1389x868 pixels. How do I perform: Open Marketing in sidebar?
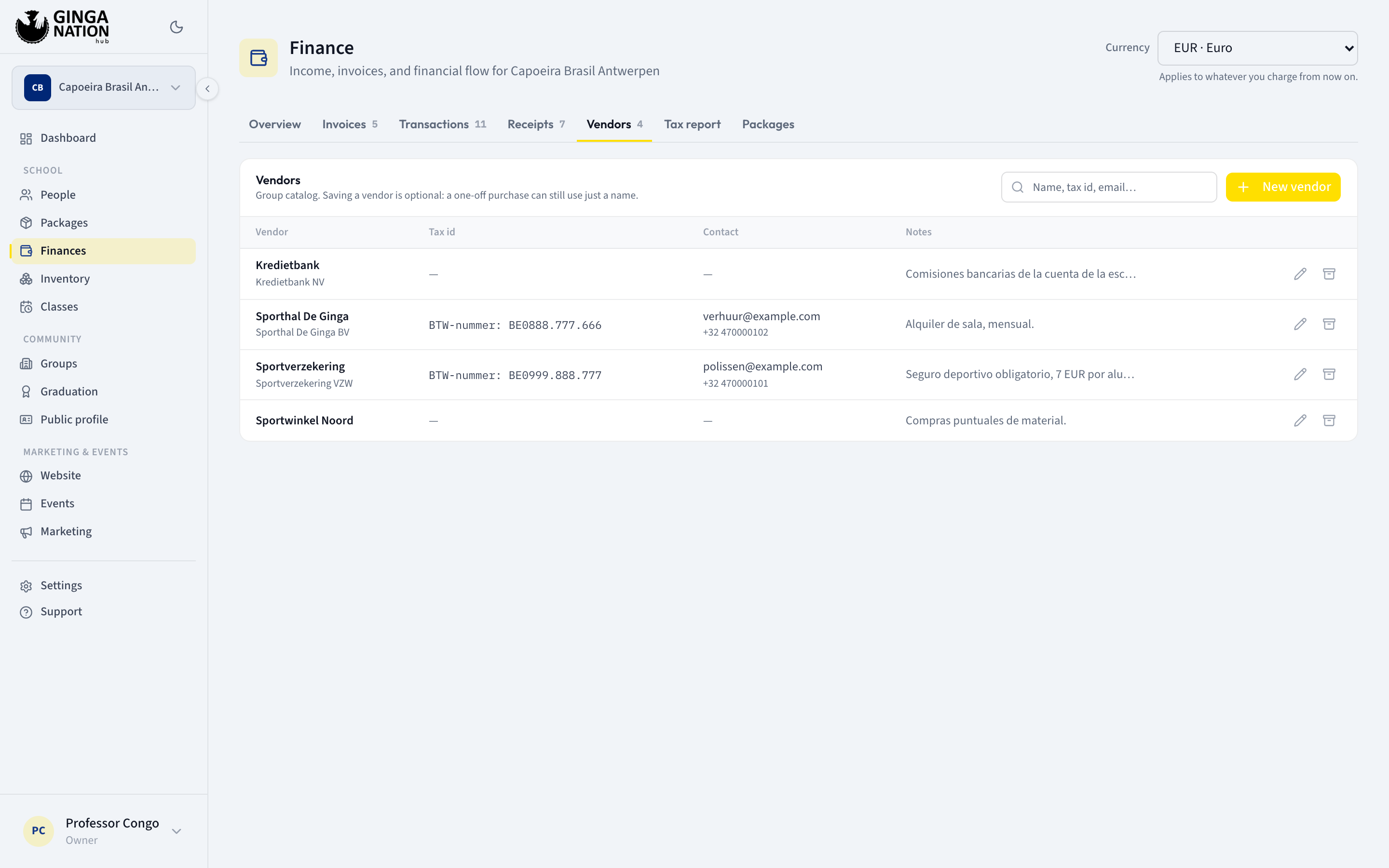(103, 531)
